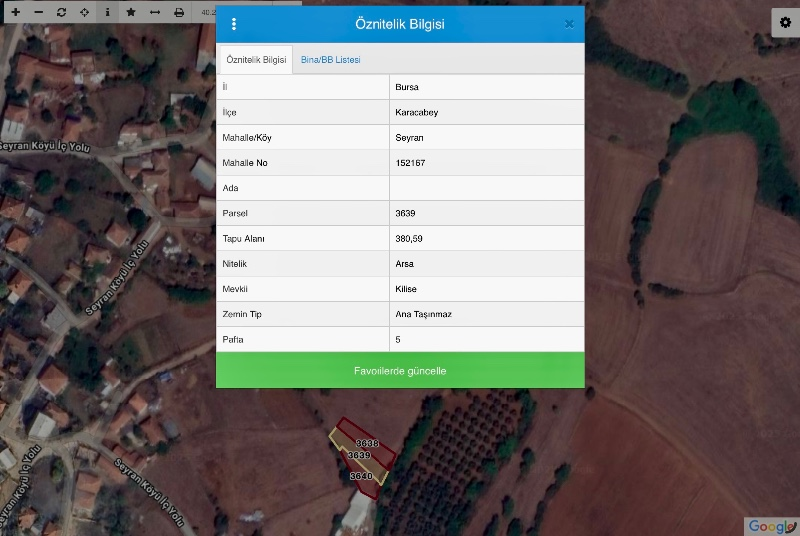
Task: Click the zoom in plus icon
Action: [15, 12]
